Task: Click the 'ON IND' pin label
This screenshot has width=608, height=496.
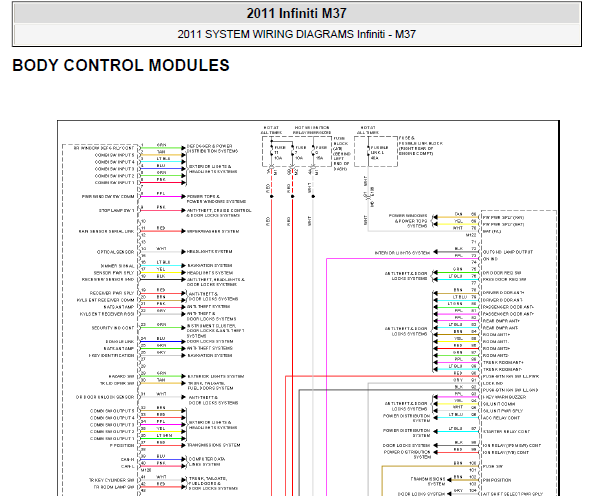Action: click(490, 259)
